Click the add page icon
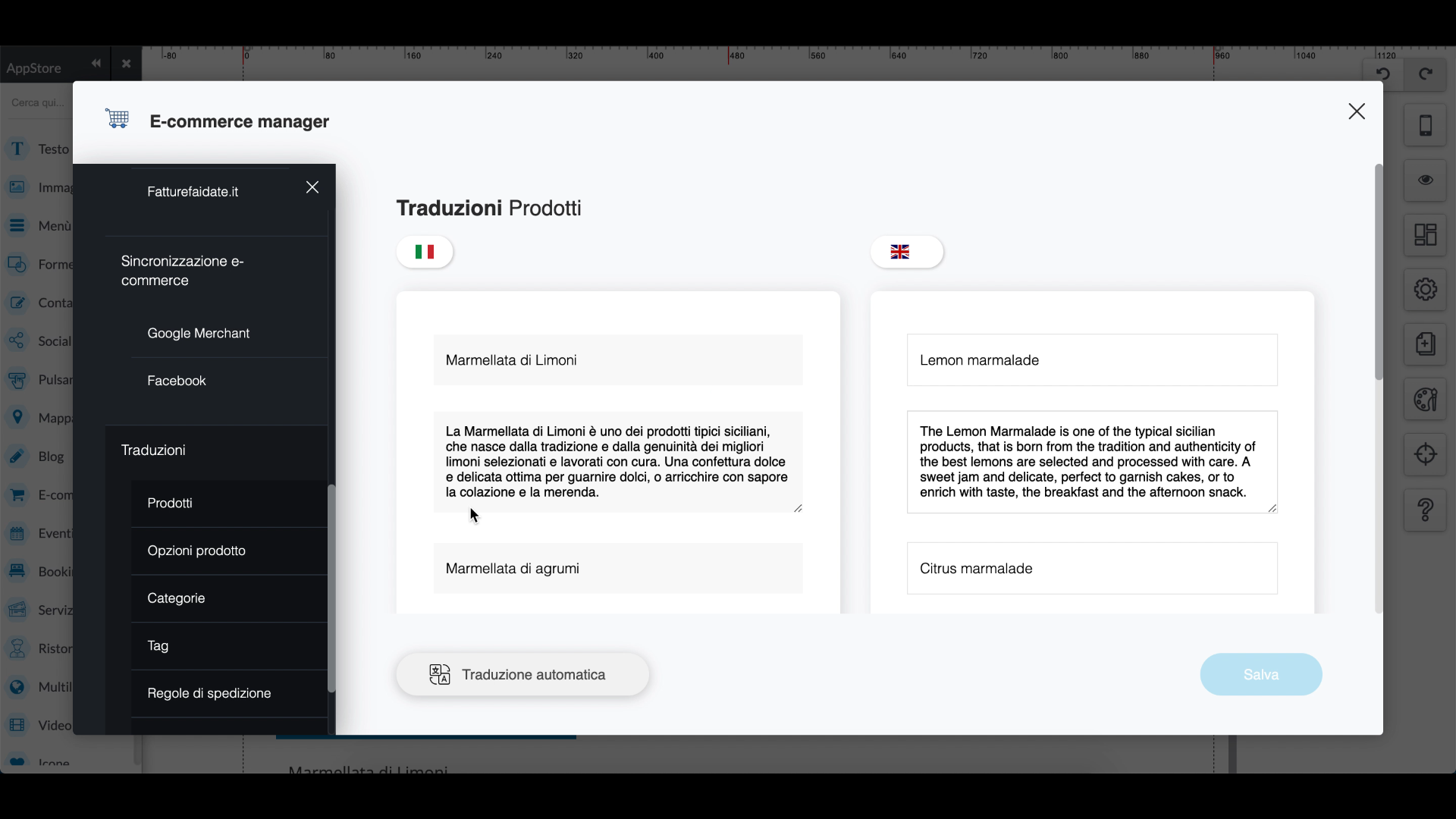Screen dimensions: 1456x819 [x=1425, y=344]
